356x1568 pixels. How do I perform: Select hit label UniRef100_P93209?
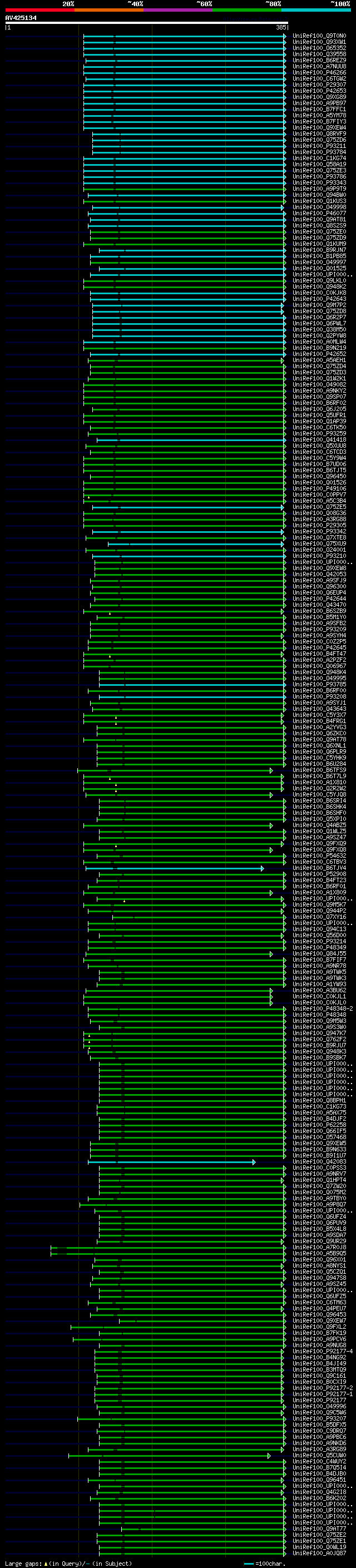pos(319,630)
